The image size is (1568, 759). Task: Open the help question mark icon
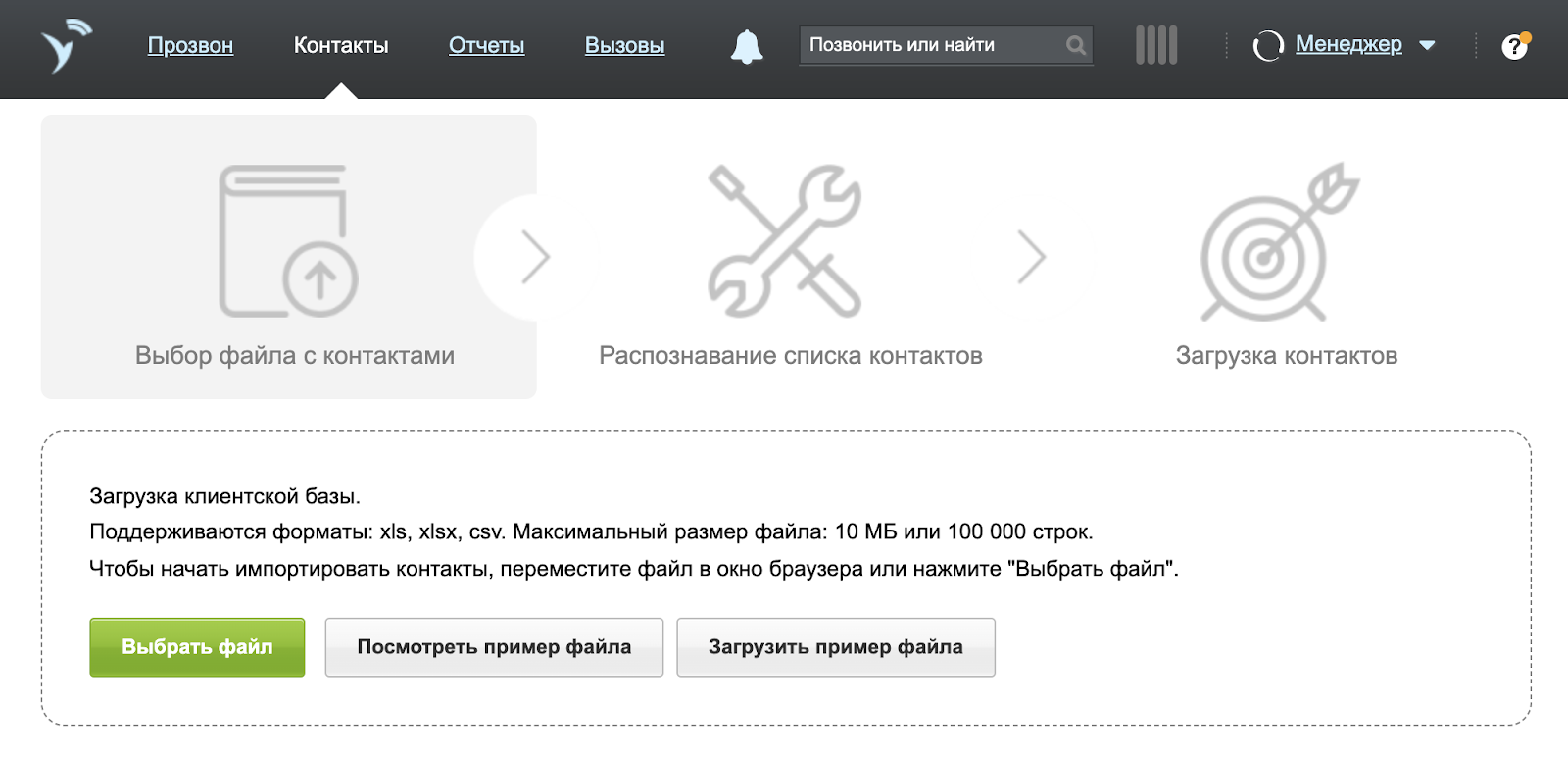click(1515, 46)
